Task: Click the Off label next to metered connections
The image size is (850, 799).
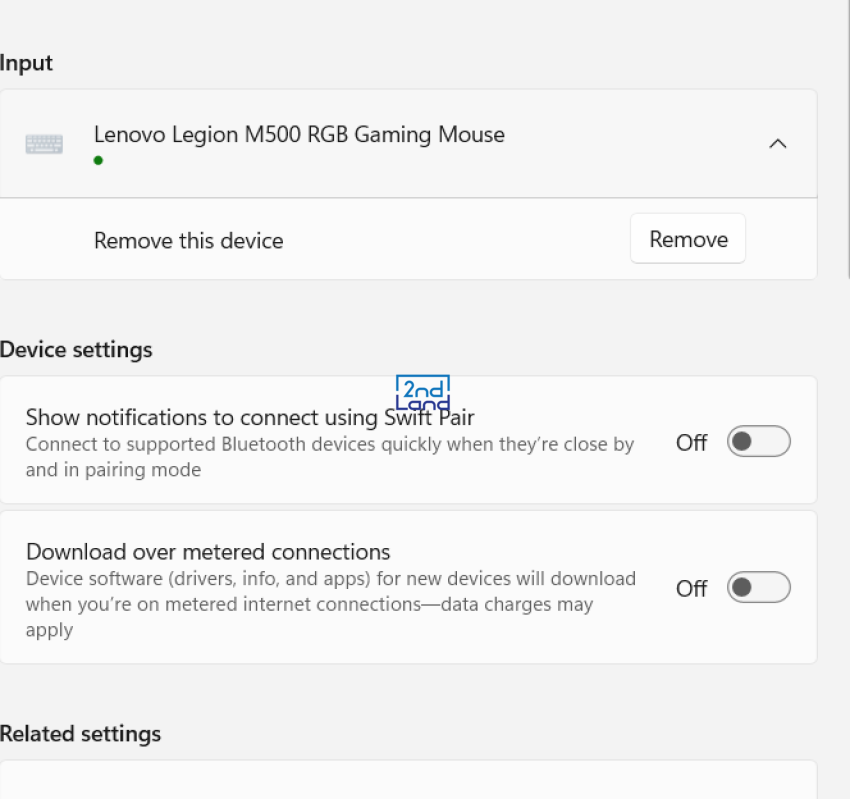Action: [x=691, y=588]
